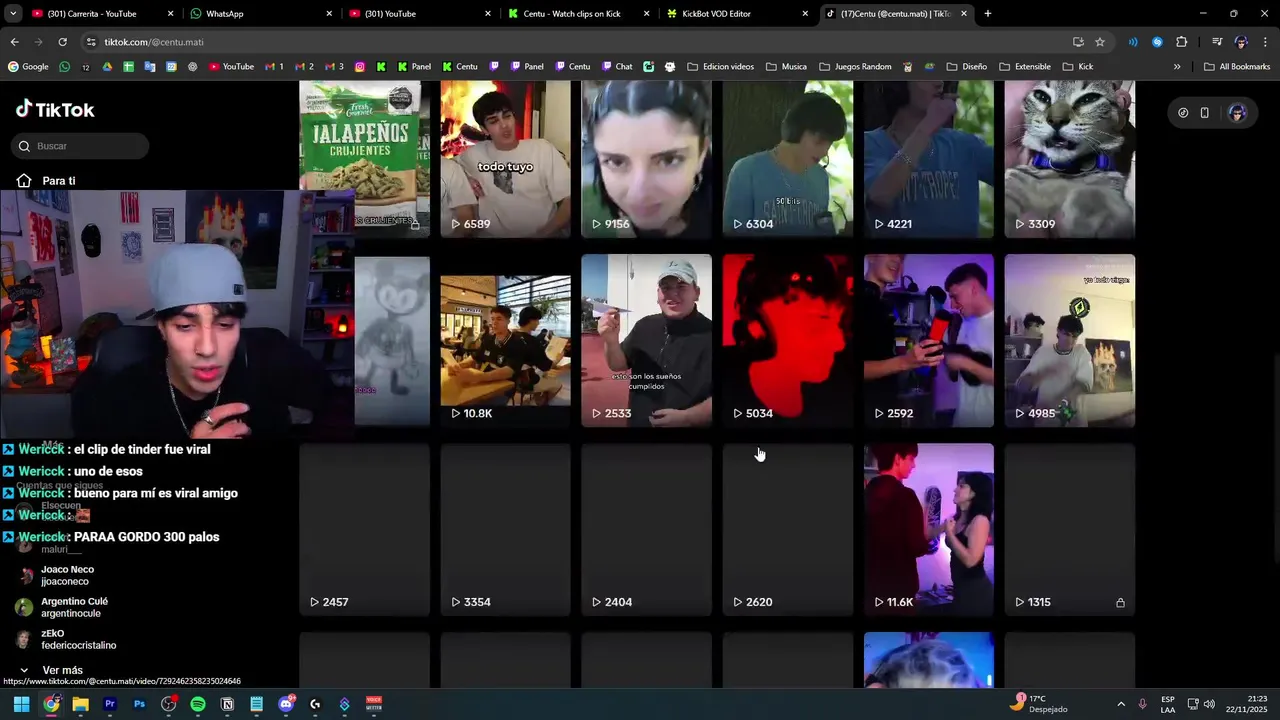Screen dimensions: 1280x720
Task: Open the Chrome extensions puzzle icon
Action: [1181, 42]
